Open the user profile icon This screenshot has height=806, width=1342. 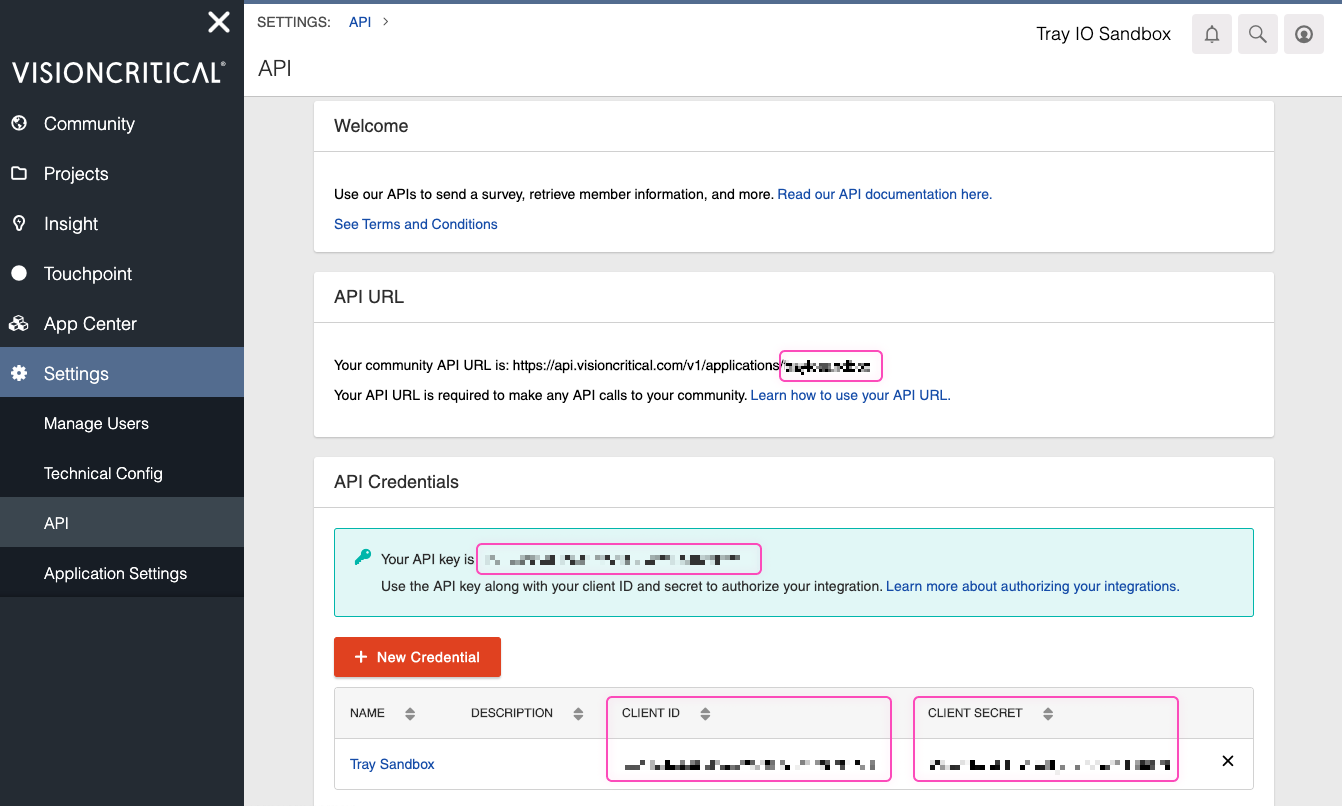[x=1303, y=34]
